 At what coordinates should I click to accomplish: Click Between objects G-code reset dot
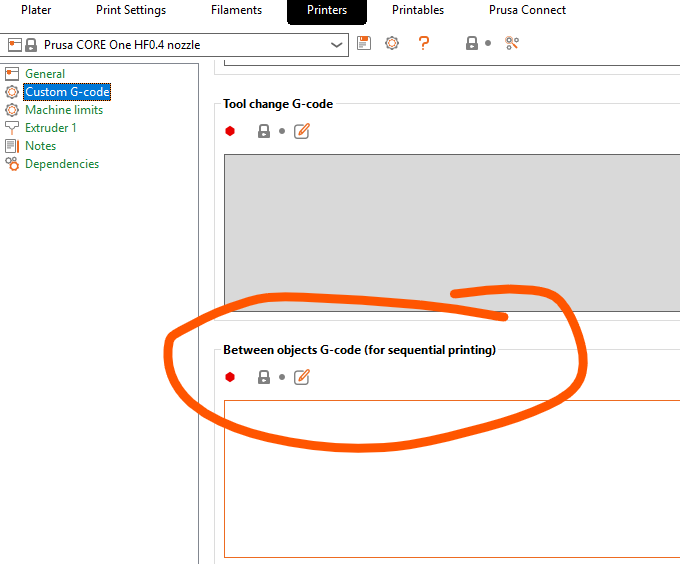coord(282,377)
